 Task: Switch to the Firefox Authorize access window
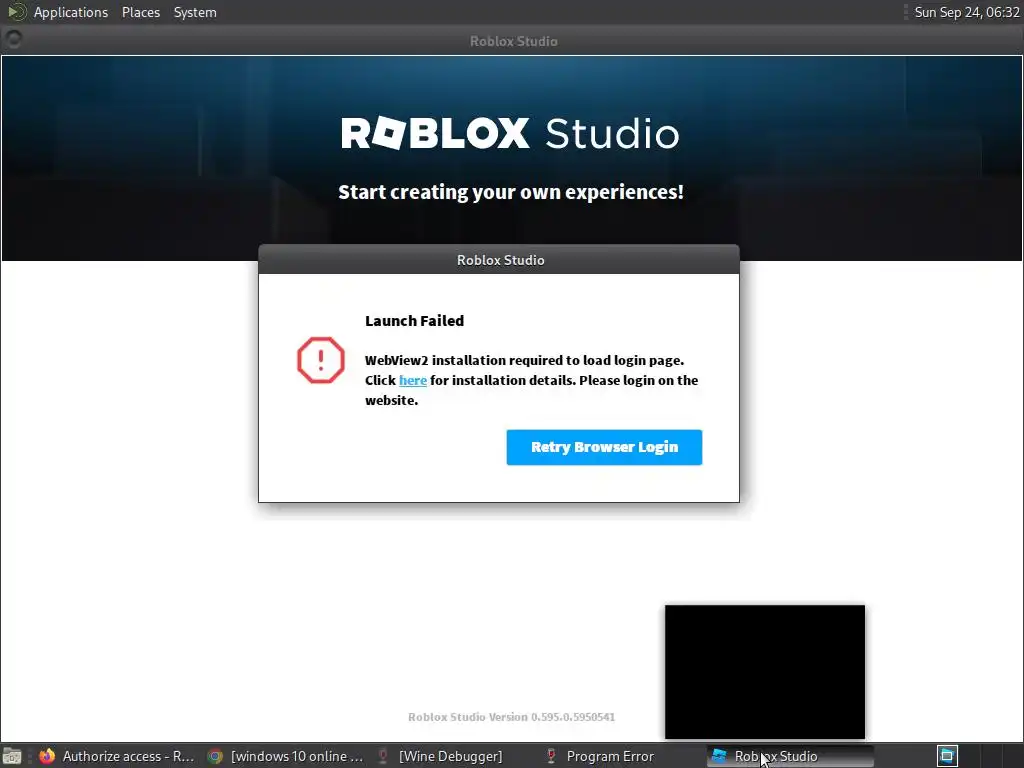point(117,756)
